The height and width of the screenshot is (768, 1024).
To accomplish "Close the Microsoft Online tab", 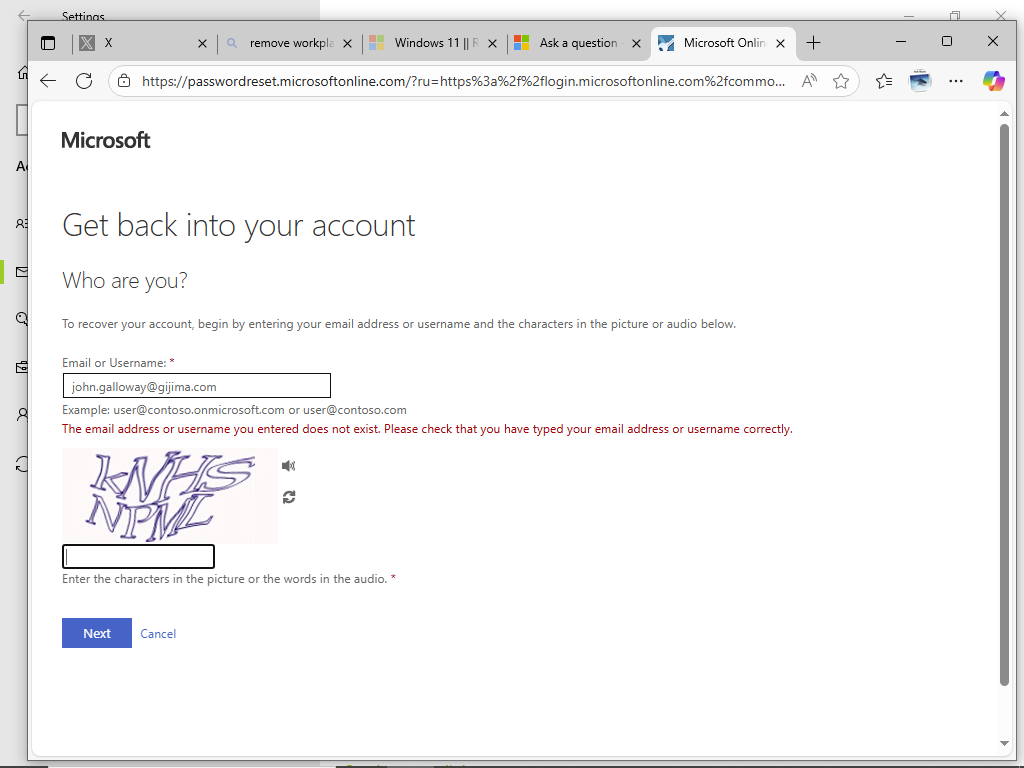I will coord(780,44).
